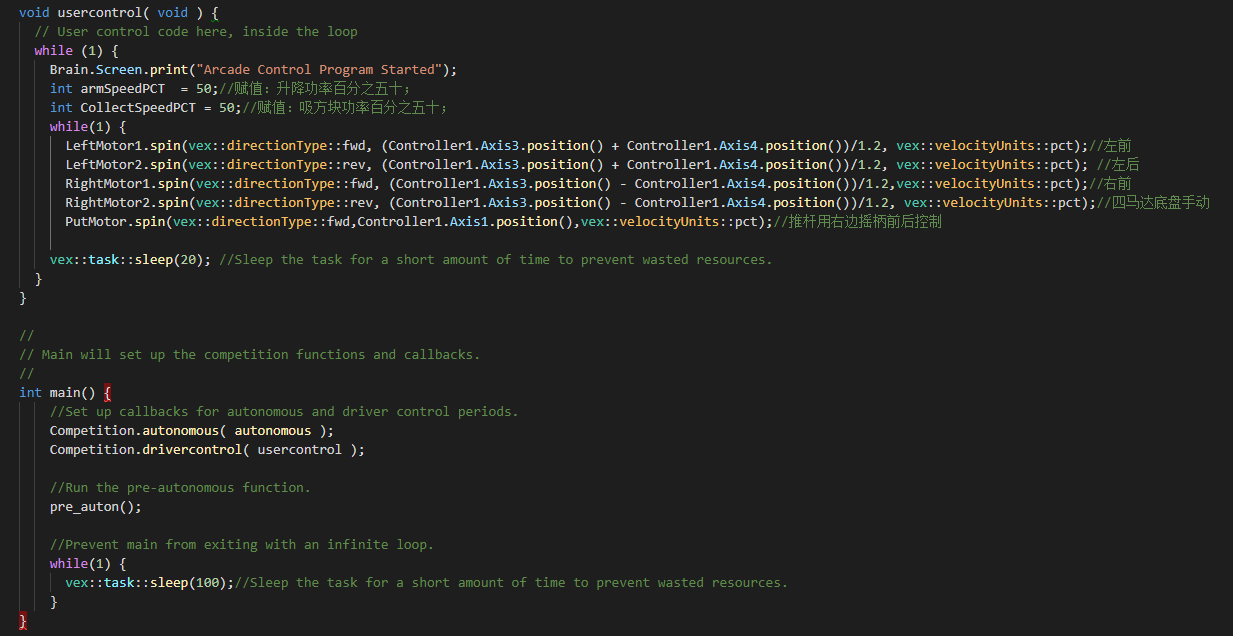Click the "Arcade Control Program Started" string
Viewport: 1233px width, 636px height.
click(x=319, y=69)
